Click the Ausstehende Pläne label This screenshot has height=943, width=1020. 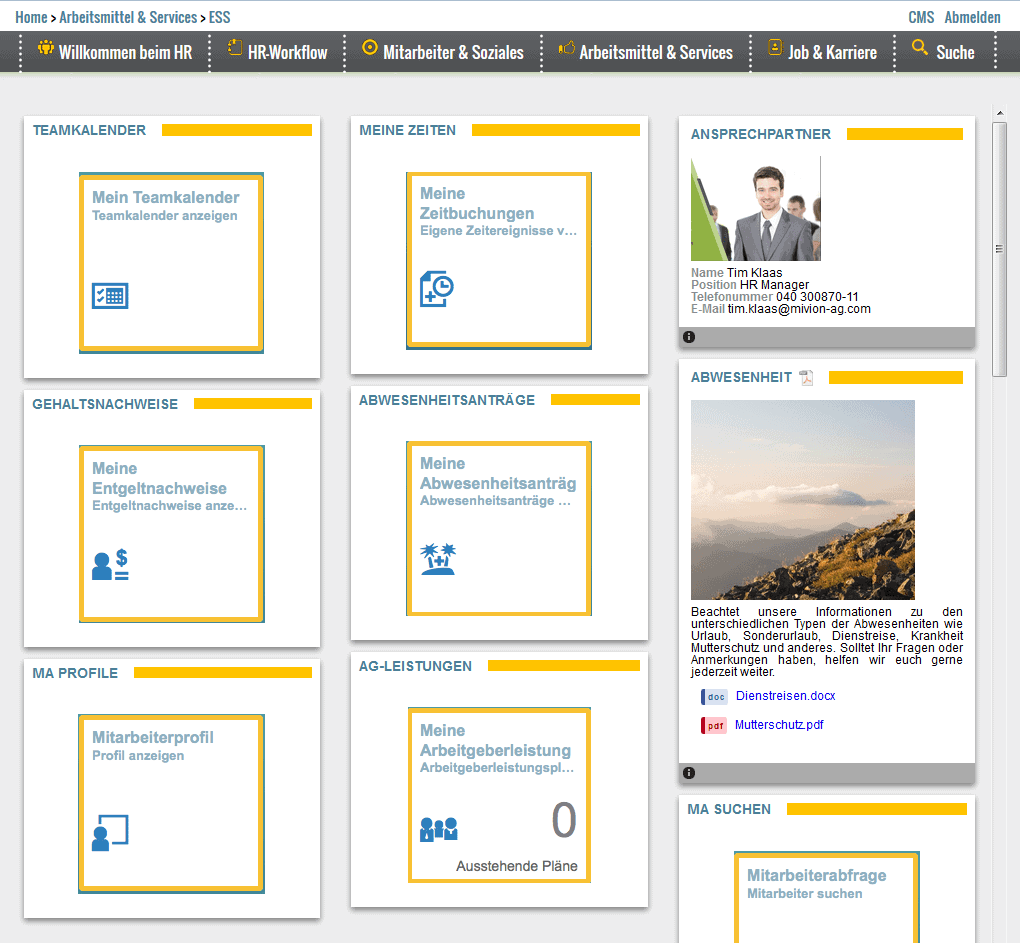517,866
